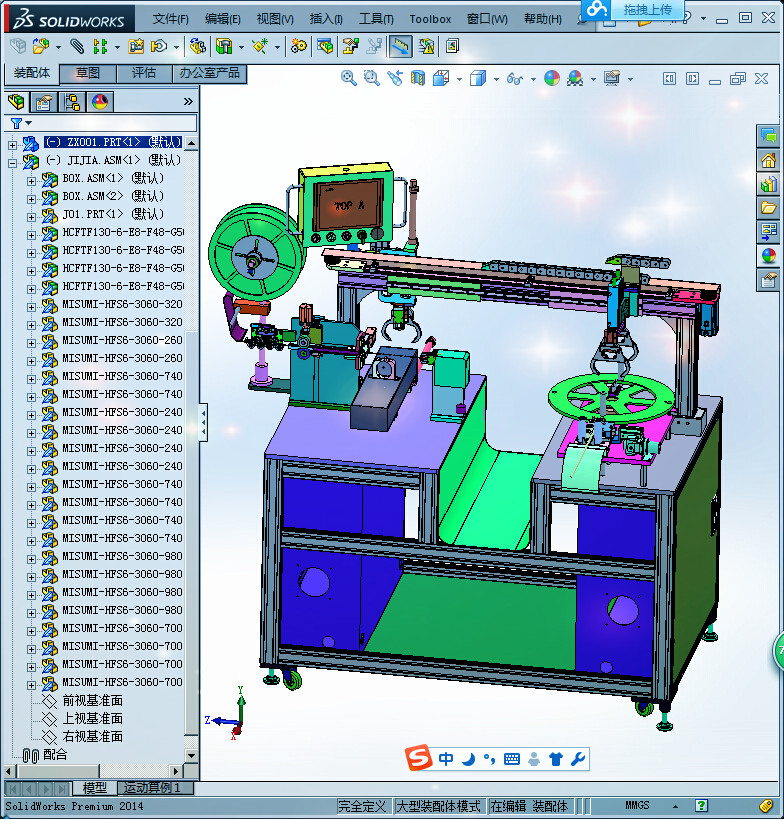
Task: Toggle the Section View icon
Action: tap(418, 79)
